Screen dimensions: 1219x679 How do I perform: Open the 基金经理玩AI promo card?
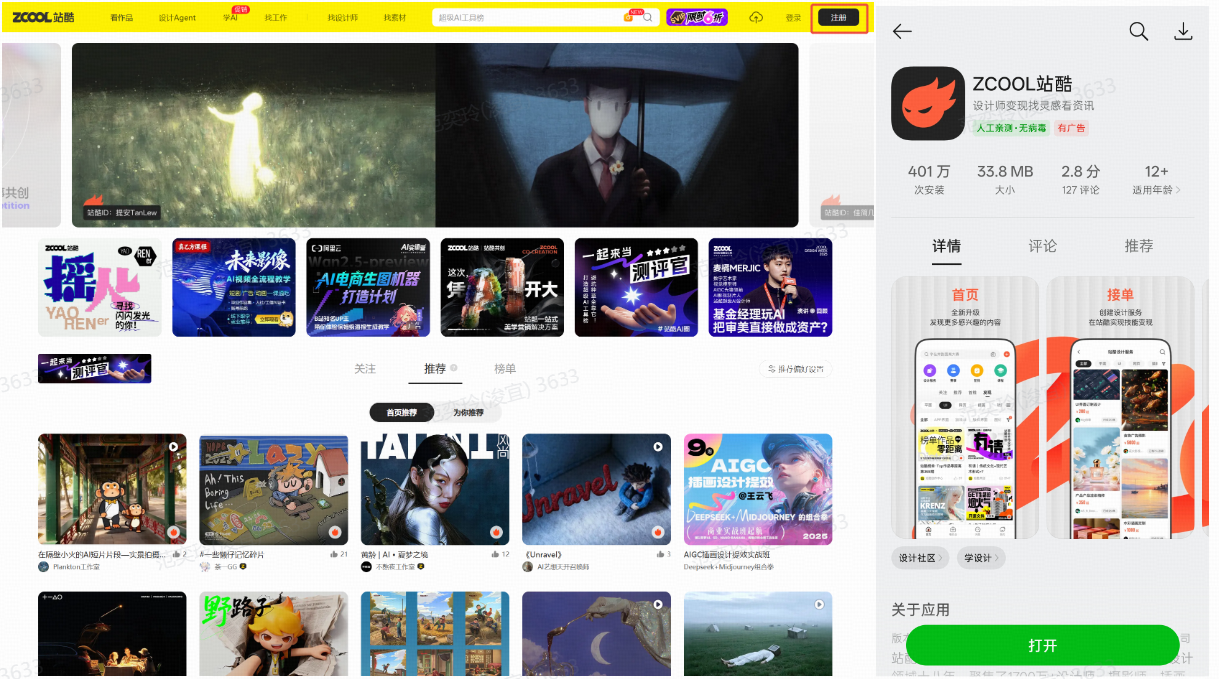point(770,287)
